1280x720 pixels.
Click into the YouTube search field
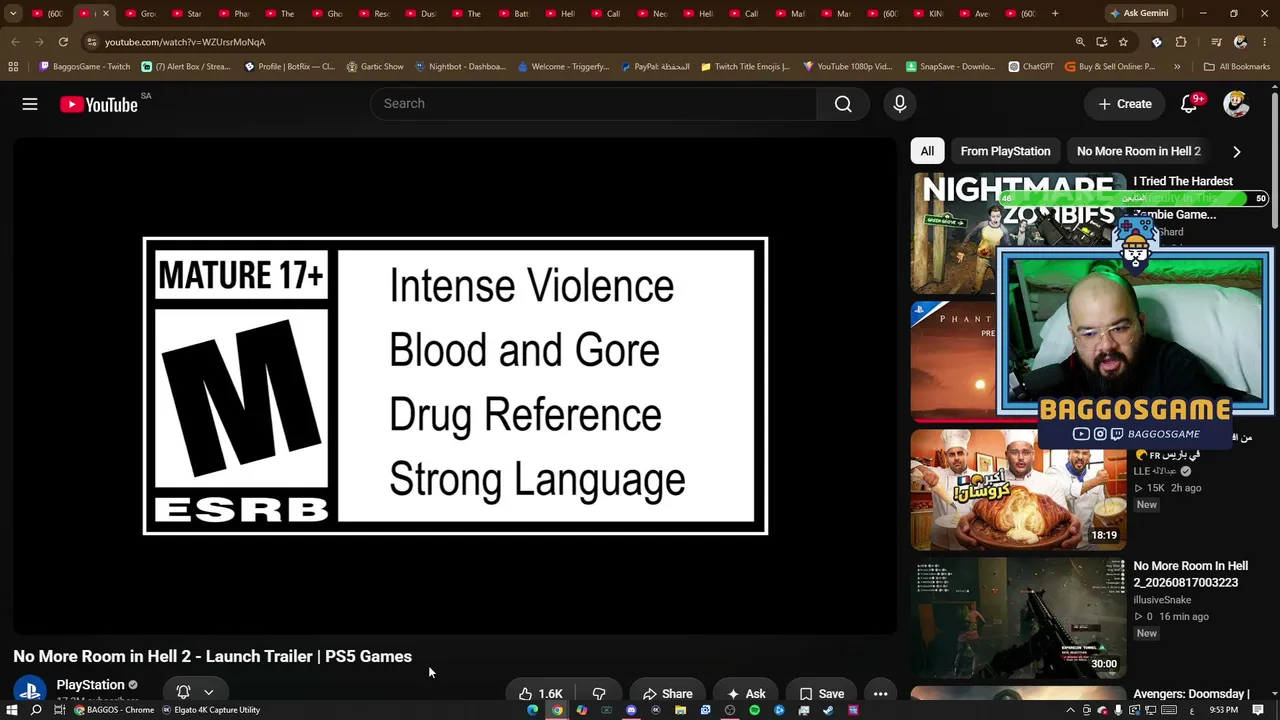click(594, 104)
